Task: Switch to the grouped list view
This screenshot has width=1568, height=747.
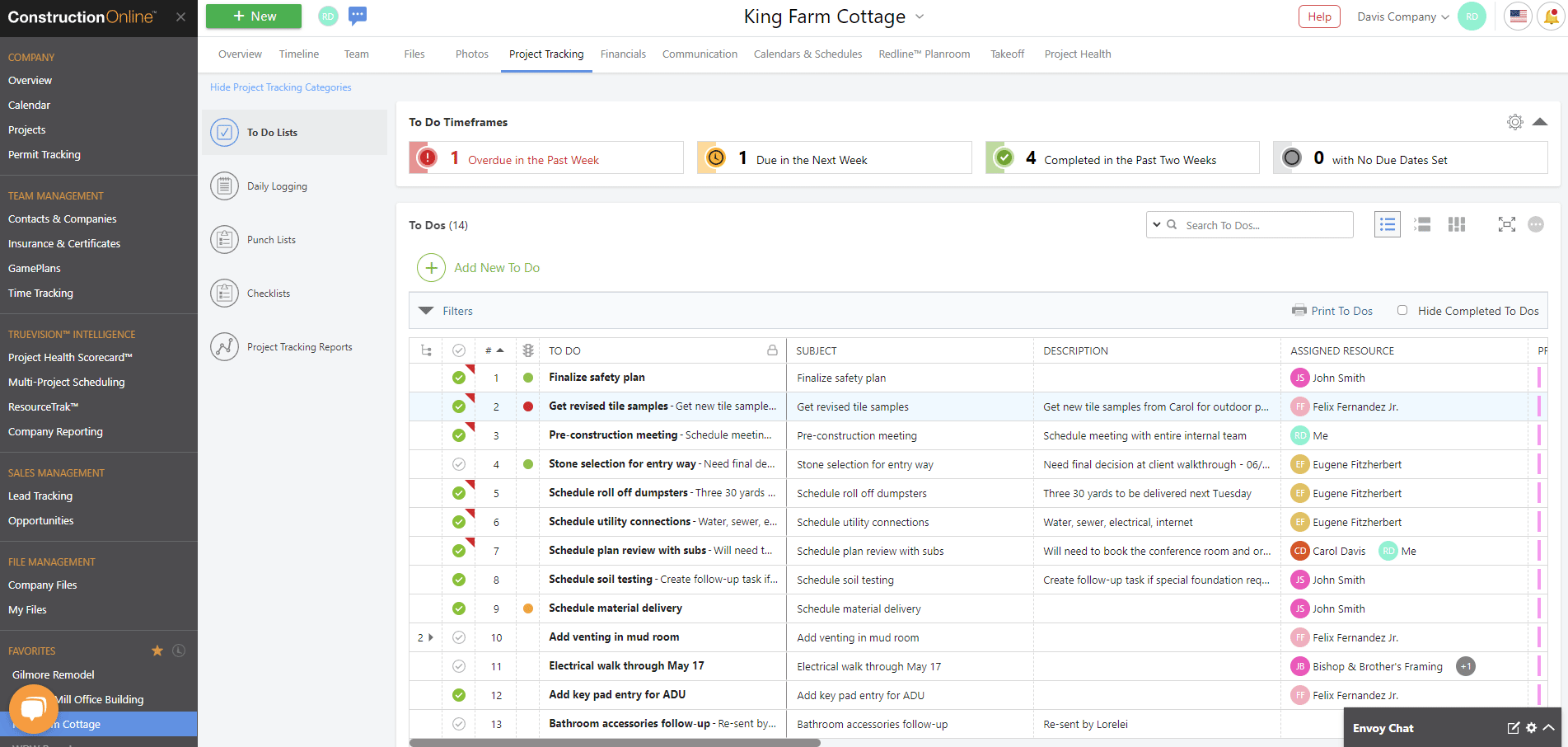Action: coord(1422,223)
